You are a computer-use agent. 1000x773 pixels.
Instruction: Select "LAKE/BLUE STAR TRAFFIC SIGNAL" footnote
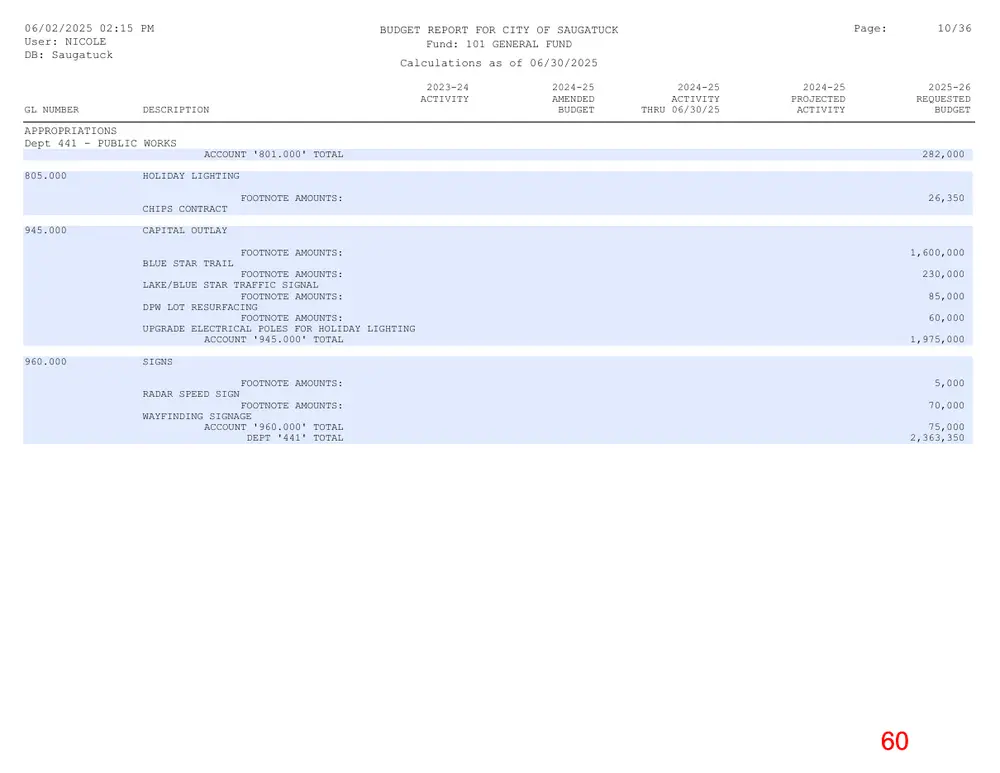coord(230,286)
